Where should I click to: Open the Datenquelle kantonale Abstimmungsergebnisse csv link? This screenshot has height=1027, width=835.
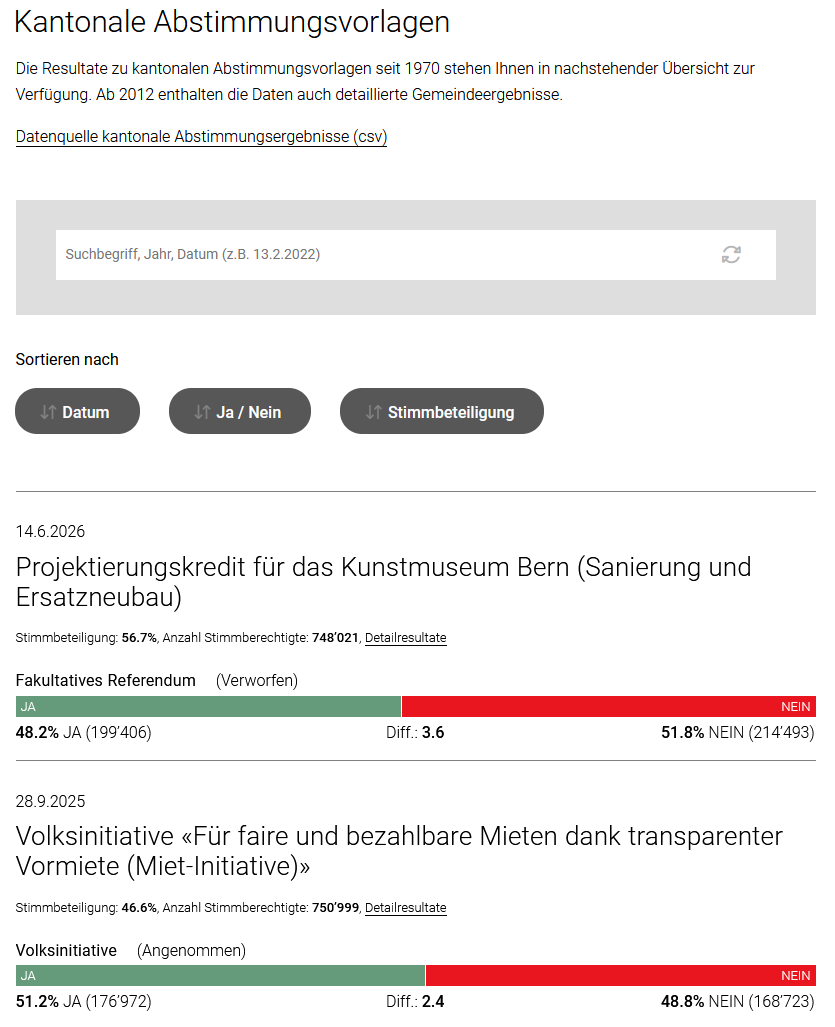pos(201,137)
